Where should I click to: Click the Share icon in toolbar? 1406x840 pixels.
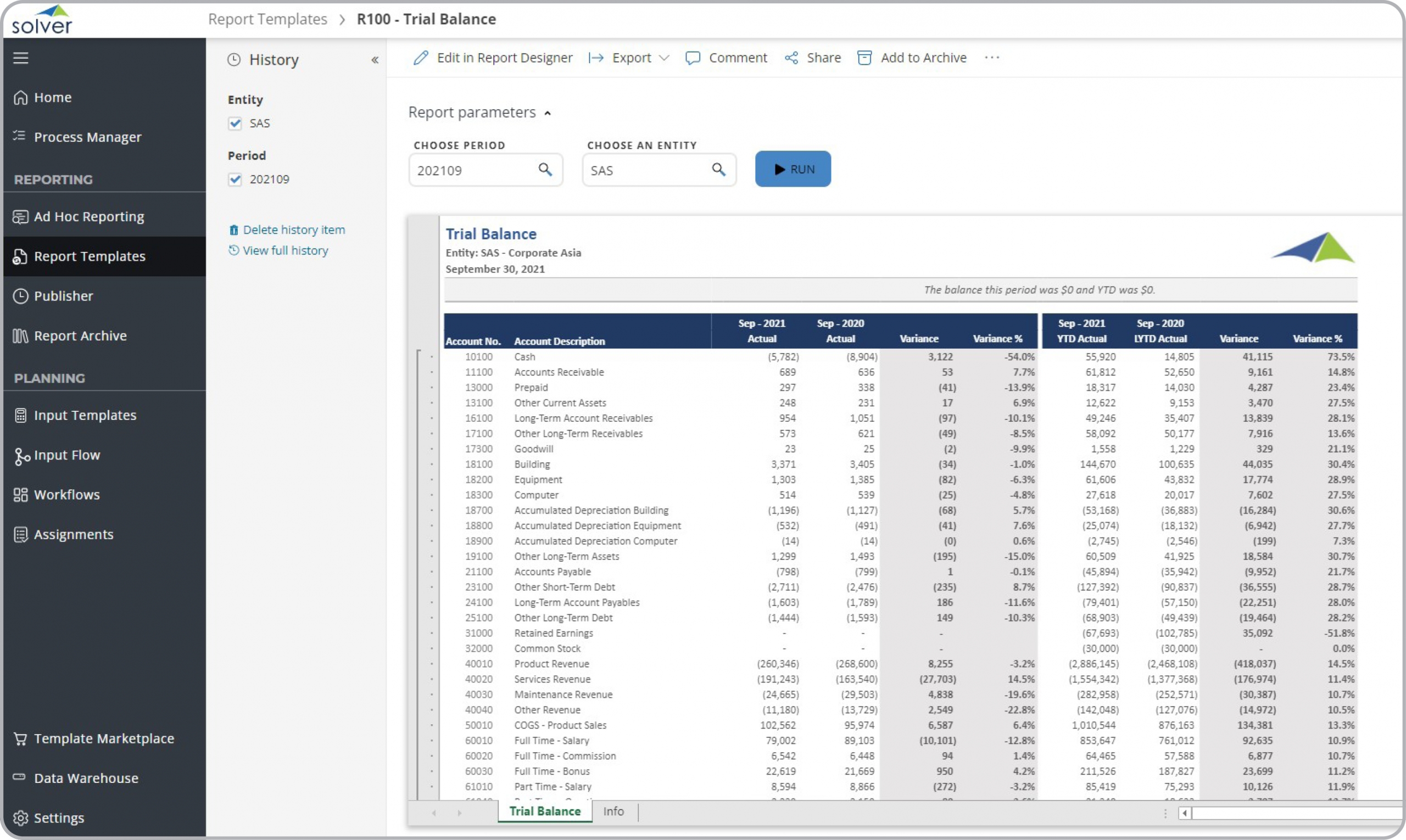(791, 58)
